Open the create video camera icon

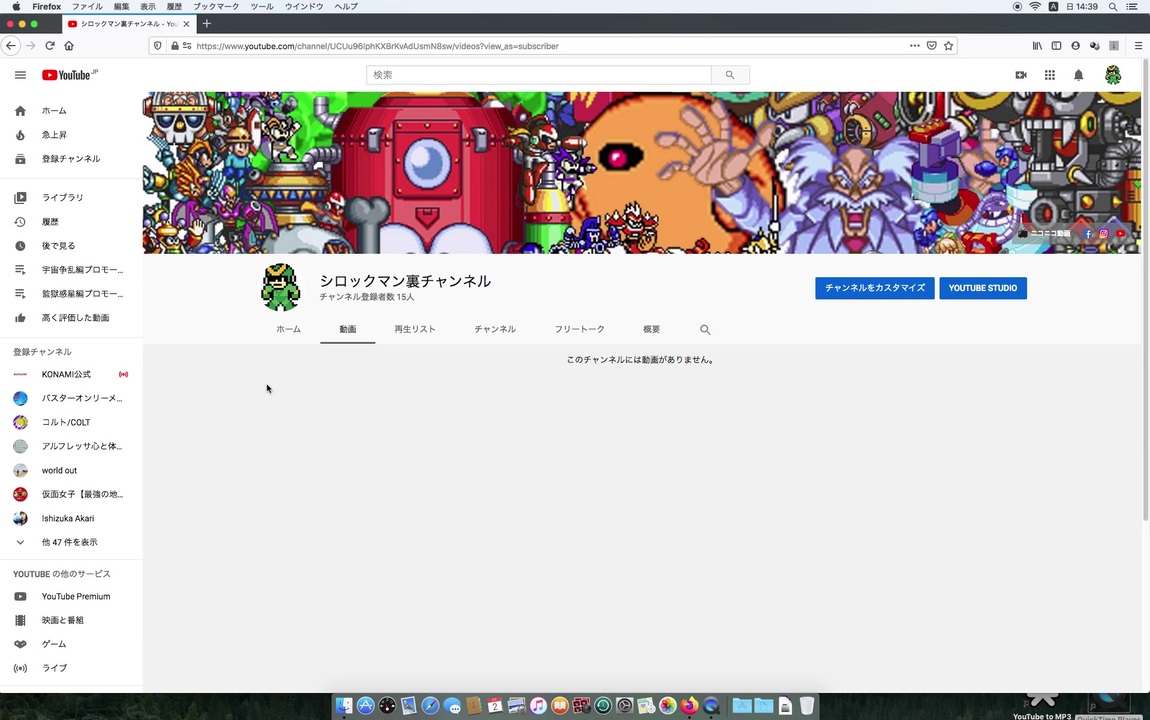[x=1021, y=75]
